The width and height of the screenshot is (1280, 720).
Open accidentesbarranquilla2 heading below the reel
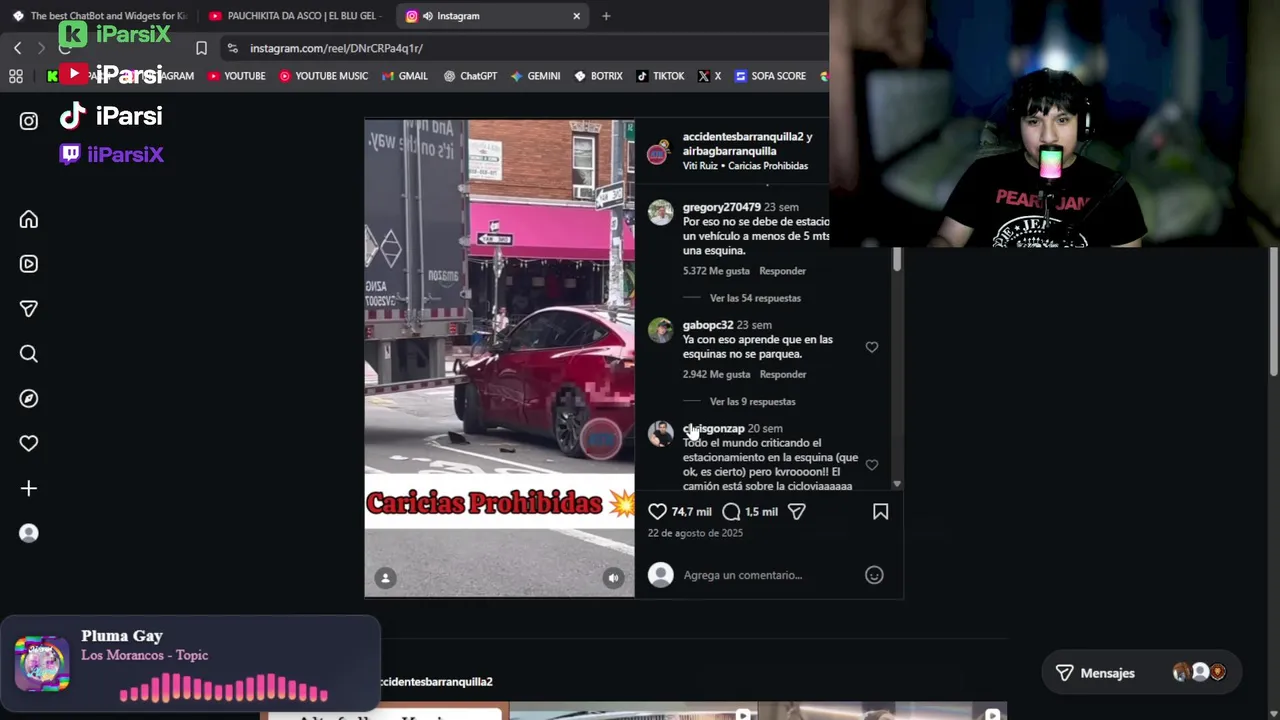(437, 682)
